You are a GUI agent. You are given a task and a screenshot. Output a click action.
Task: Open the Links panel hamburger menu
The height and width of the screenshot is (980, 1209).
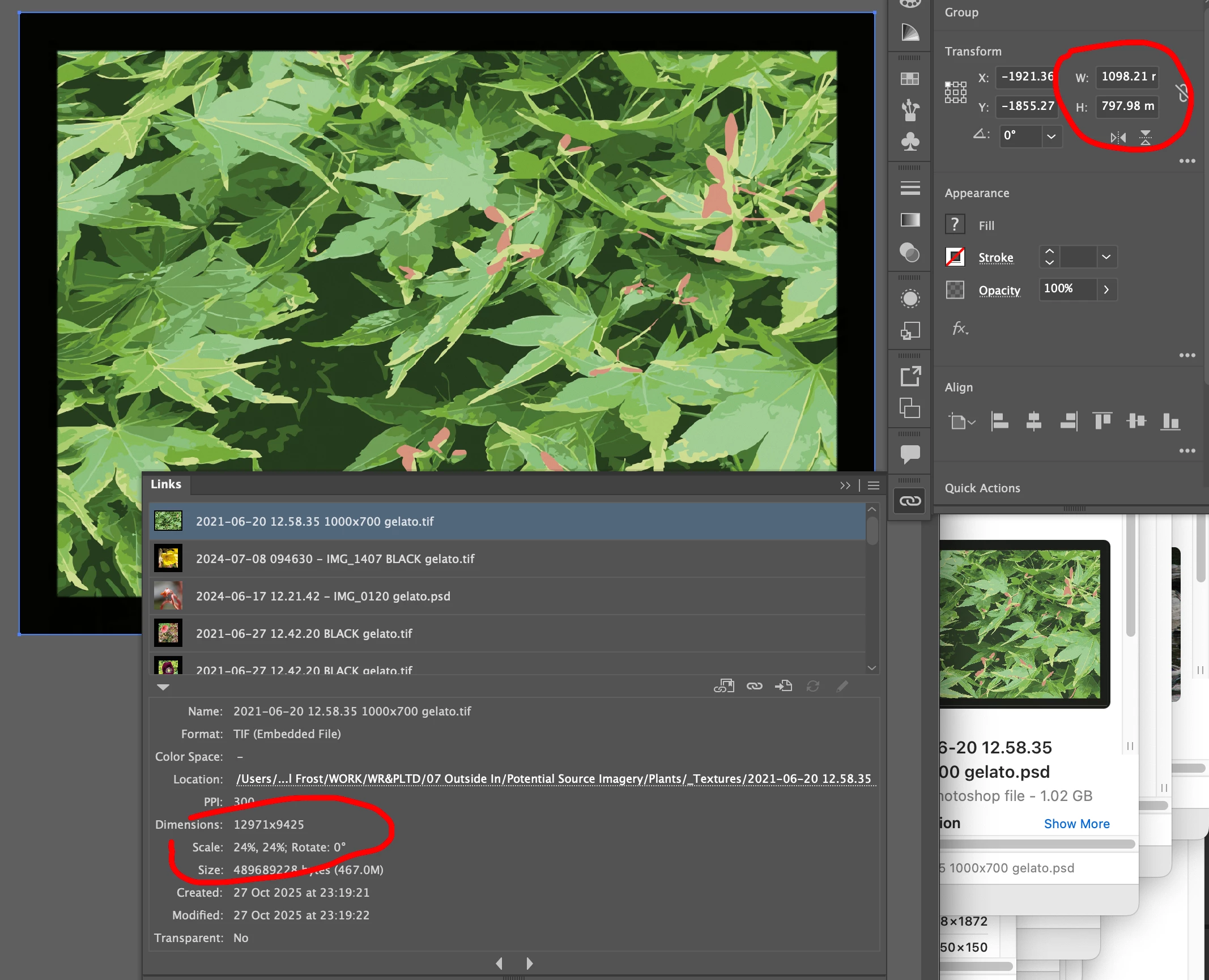(x=874, y=485)
